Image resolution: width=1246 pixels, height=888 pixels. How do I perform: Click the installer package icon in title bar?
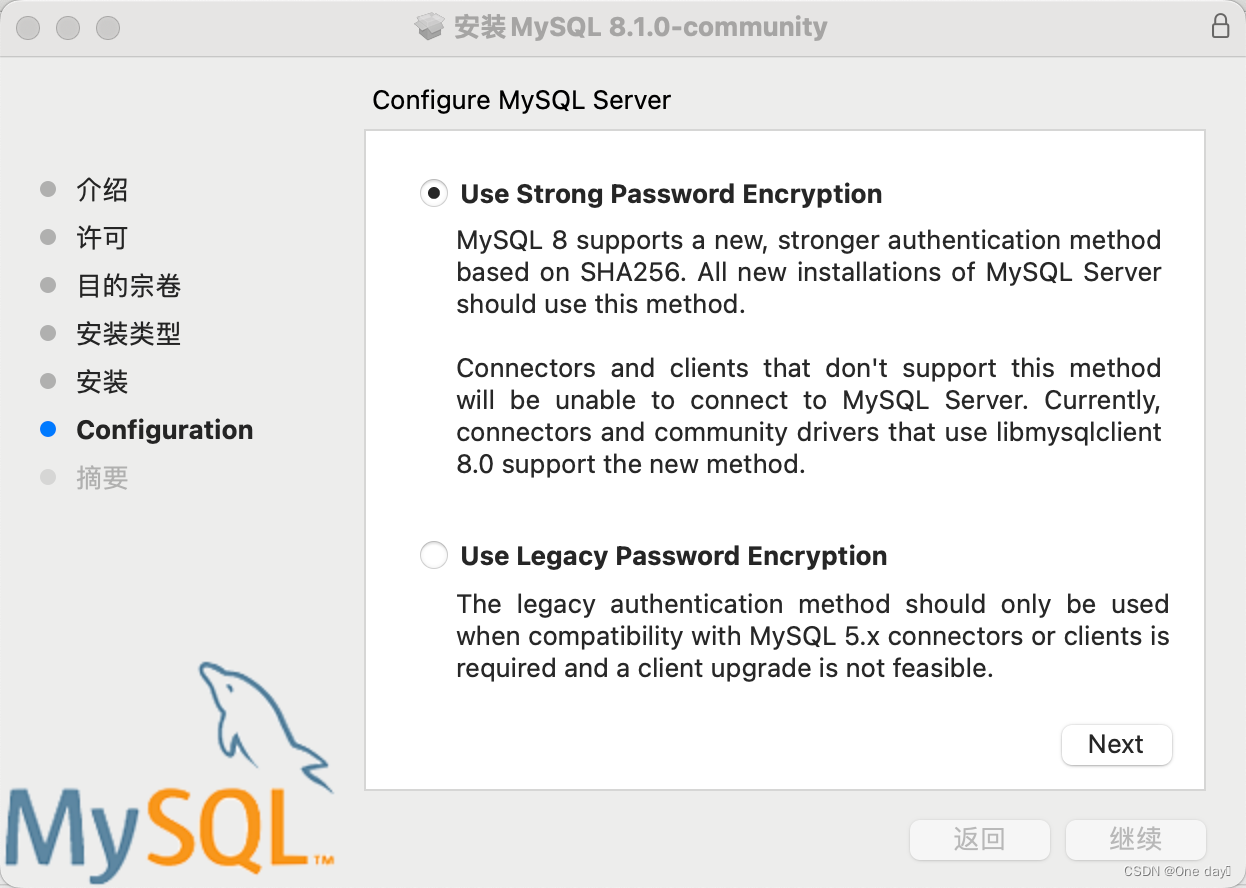pyautogui.click(x=429, y=27)
